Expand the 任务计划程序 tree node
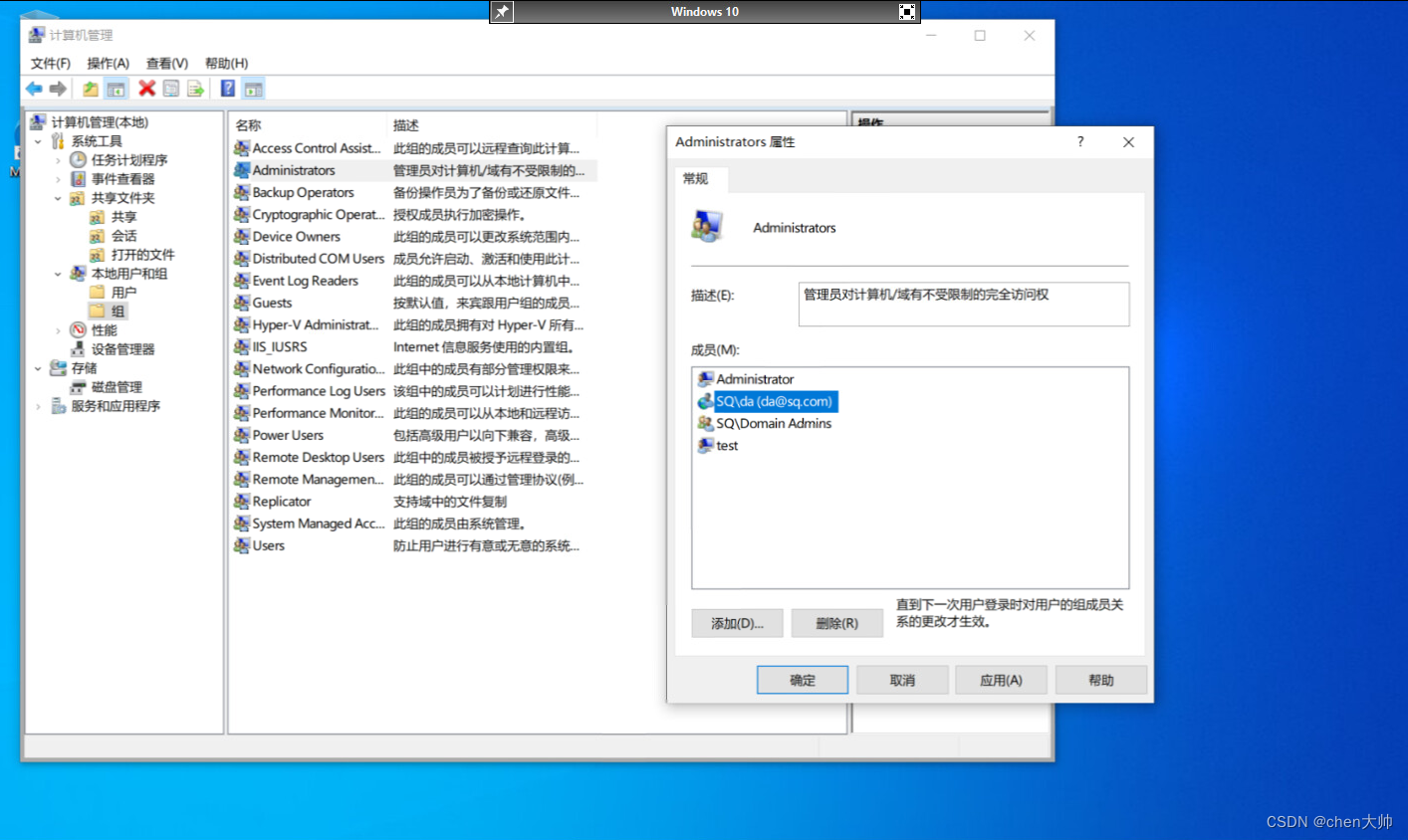Screen dimensions: 1408x840 (58, 160)
